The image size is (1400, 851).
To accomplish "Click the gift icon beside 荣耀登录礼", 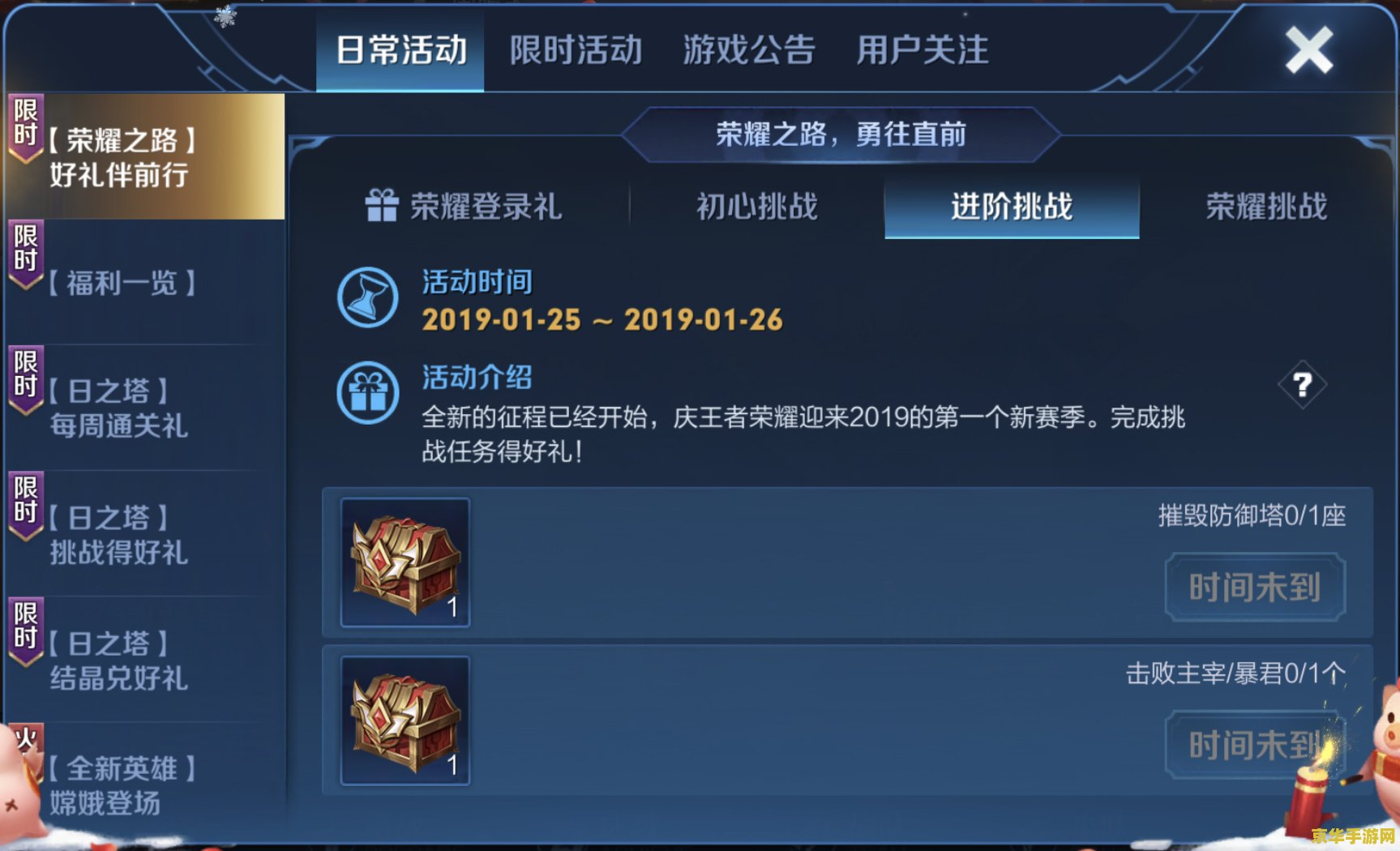I will pyautogui.click(x=382, y=205).
